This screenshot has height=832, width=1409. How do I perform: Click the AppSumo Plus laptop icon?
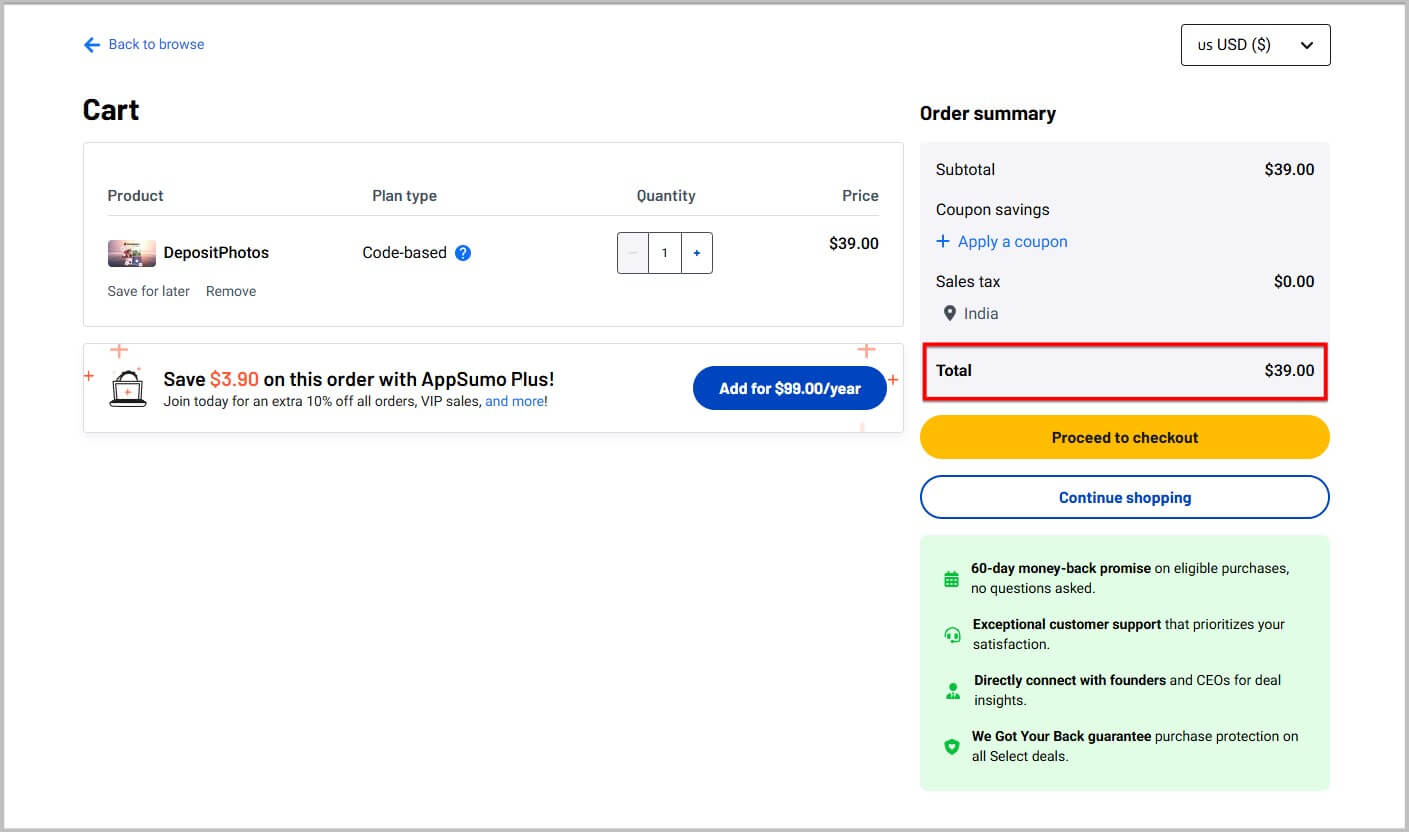coord(128,388)
